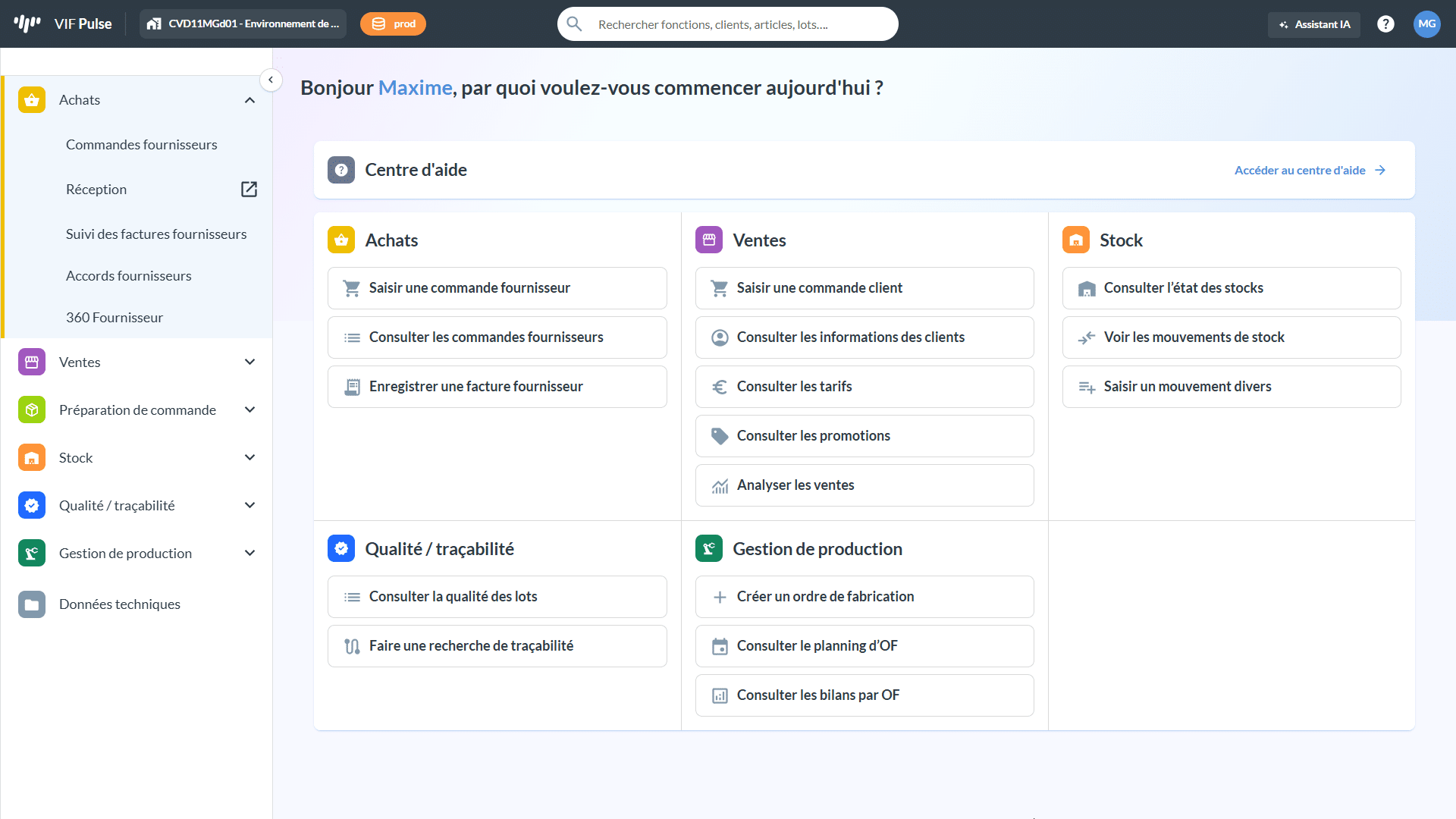Open Réception in the sidebar
This screenshot has height=819, width=1456.
[96, 190]
